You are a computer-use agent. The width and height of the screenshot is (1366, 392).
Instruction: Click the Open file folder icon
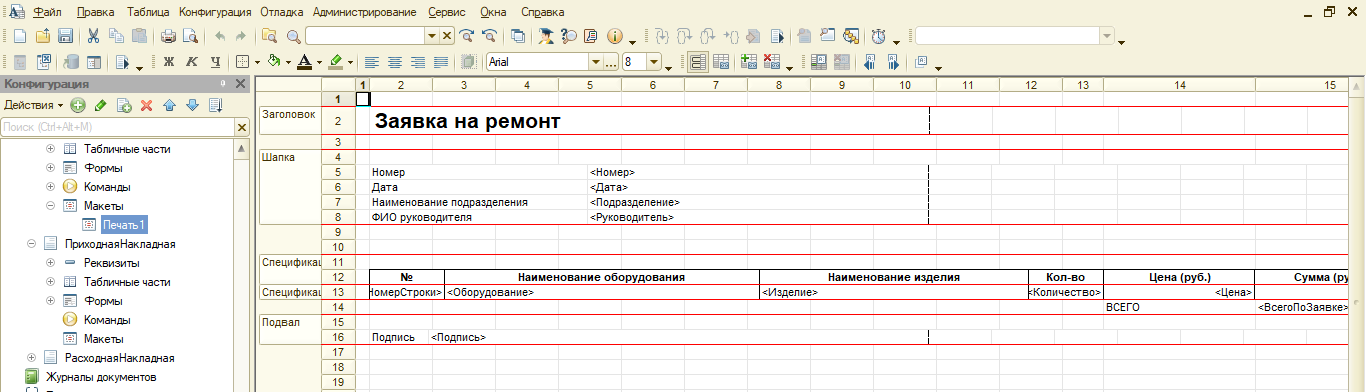point(43,36)
